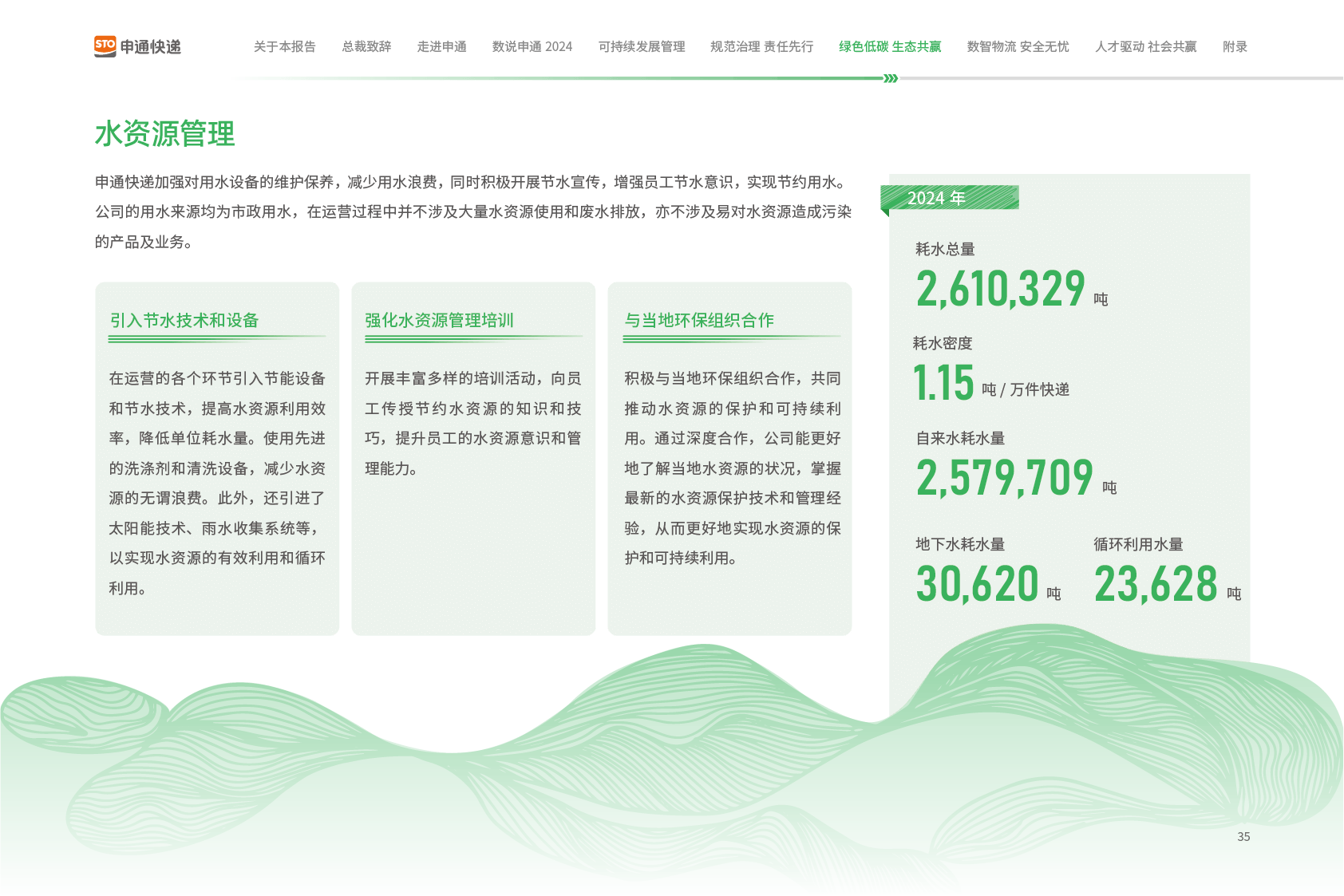
Task: Select the highlighted 绿色低碳 生态共赢 tab
Action: click(890, 46)
